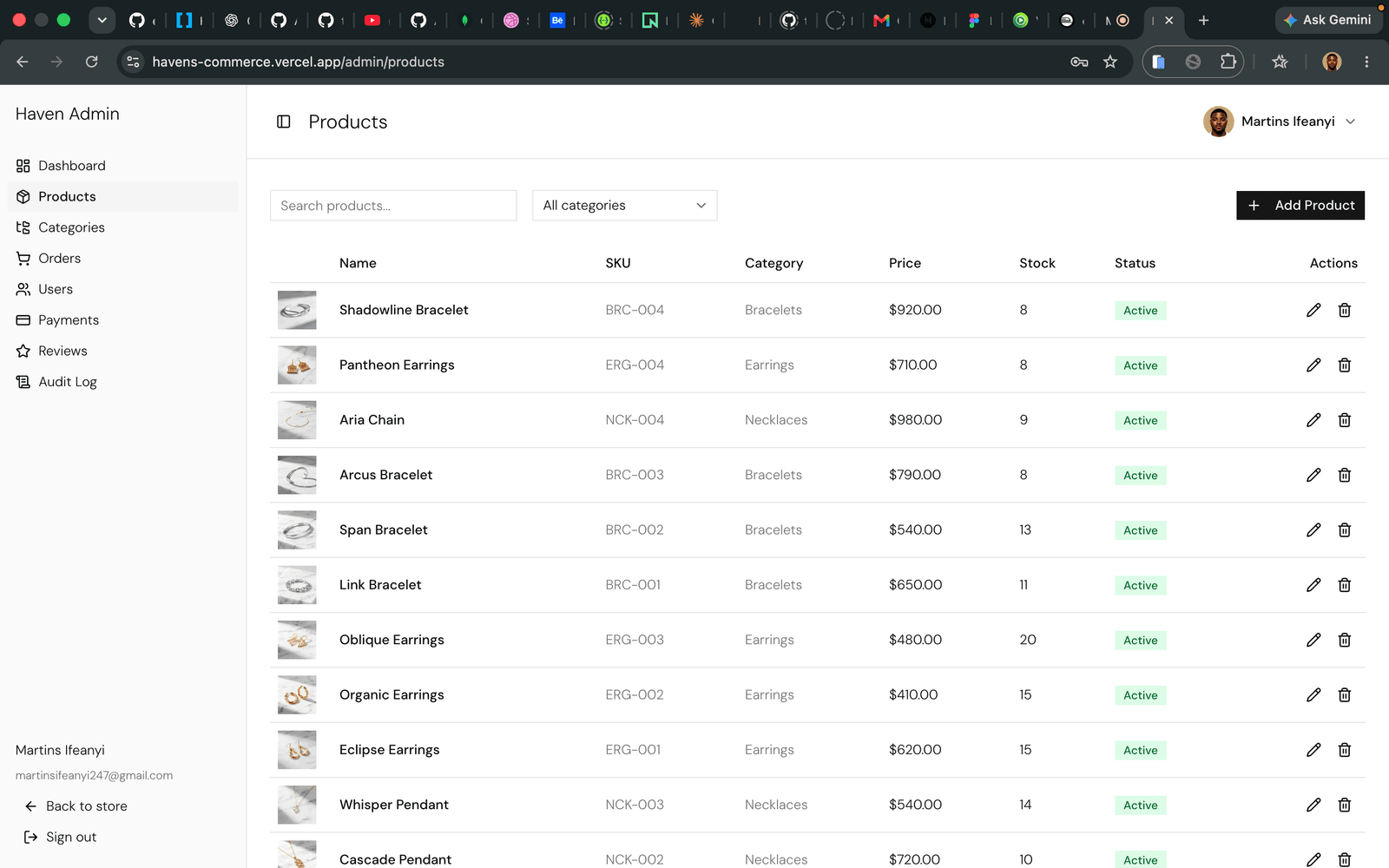Open the tab search dropdown arrow
Image resolution: width=1389 pixels, height=868 pixels.
tap(102, 20)
